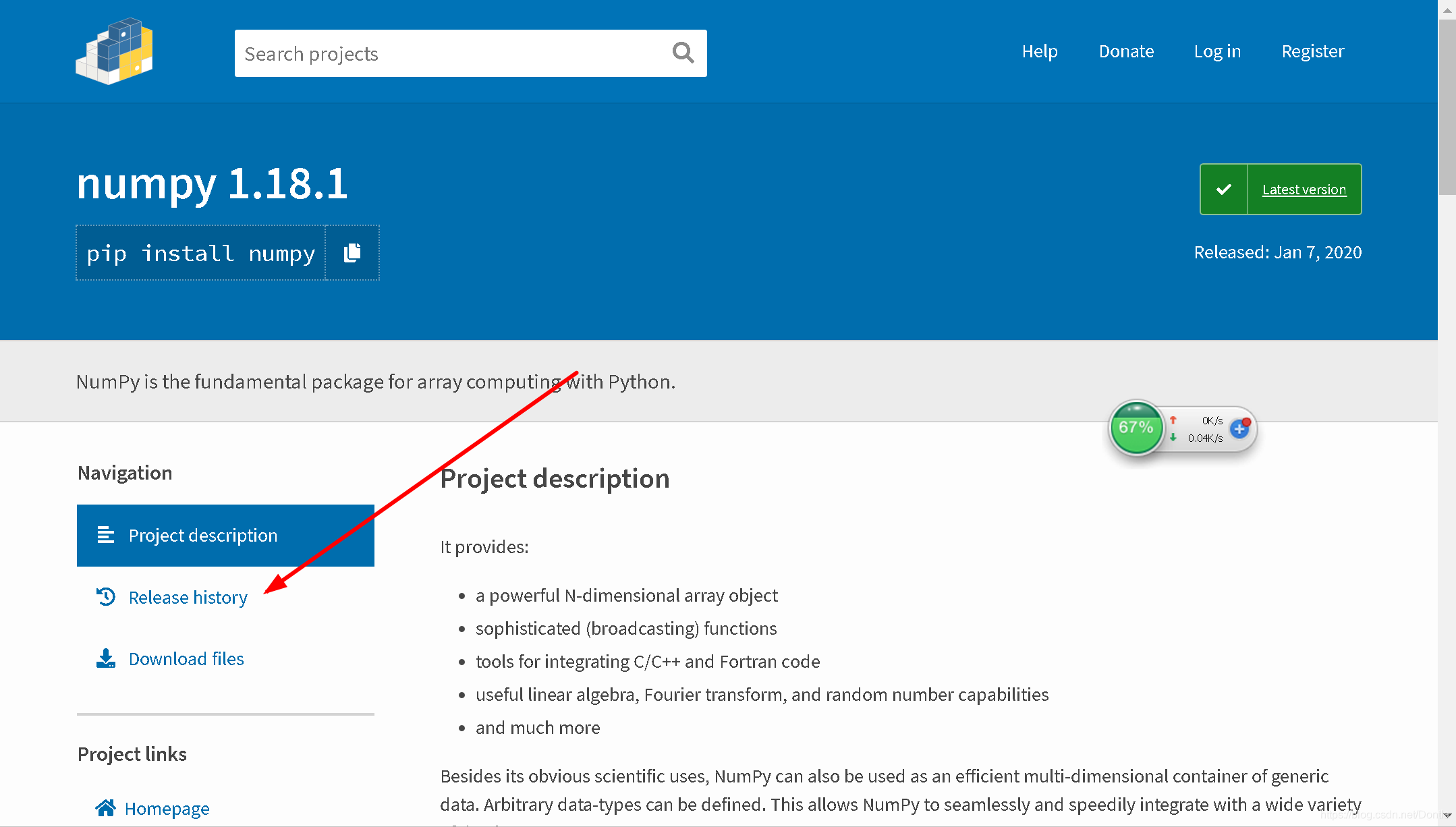Click the Release history clock icon

point(106,597)
